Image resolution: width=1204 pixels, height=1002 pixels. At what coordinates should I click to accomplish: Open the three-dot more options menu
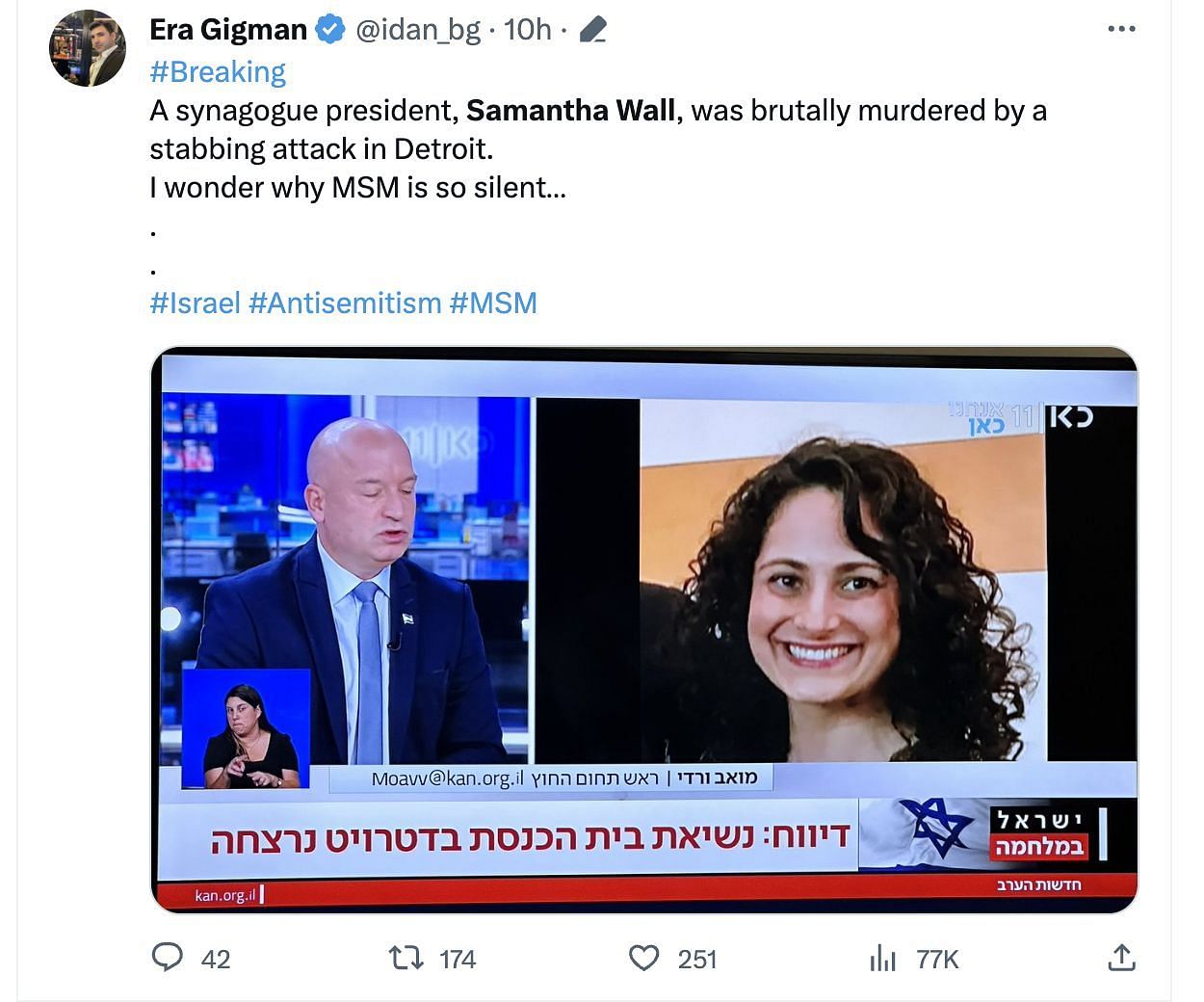[x=1121, y=30]
